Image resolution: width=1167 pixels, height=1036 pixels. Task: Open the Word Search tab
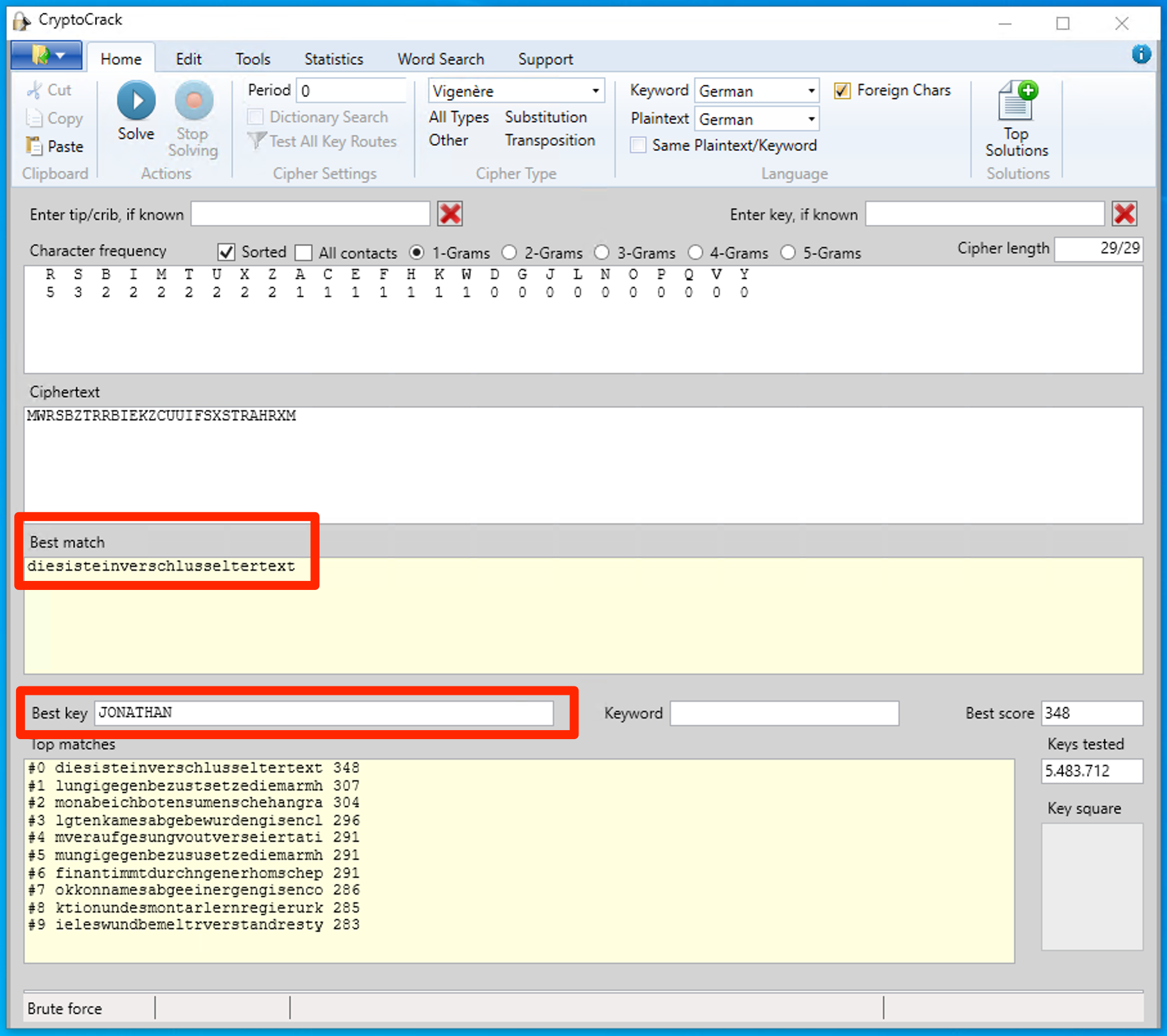pyautogui.click(x=441, y=59)
